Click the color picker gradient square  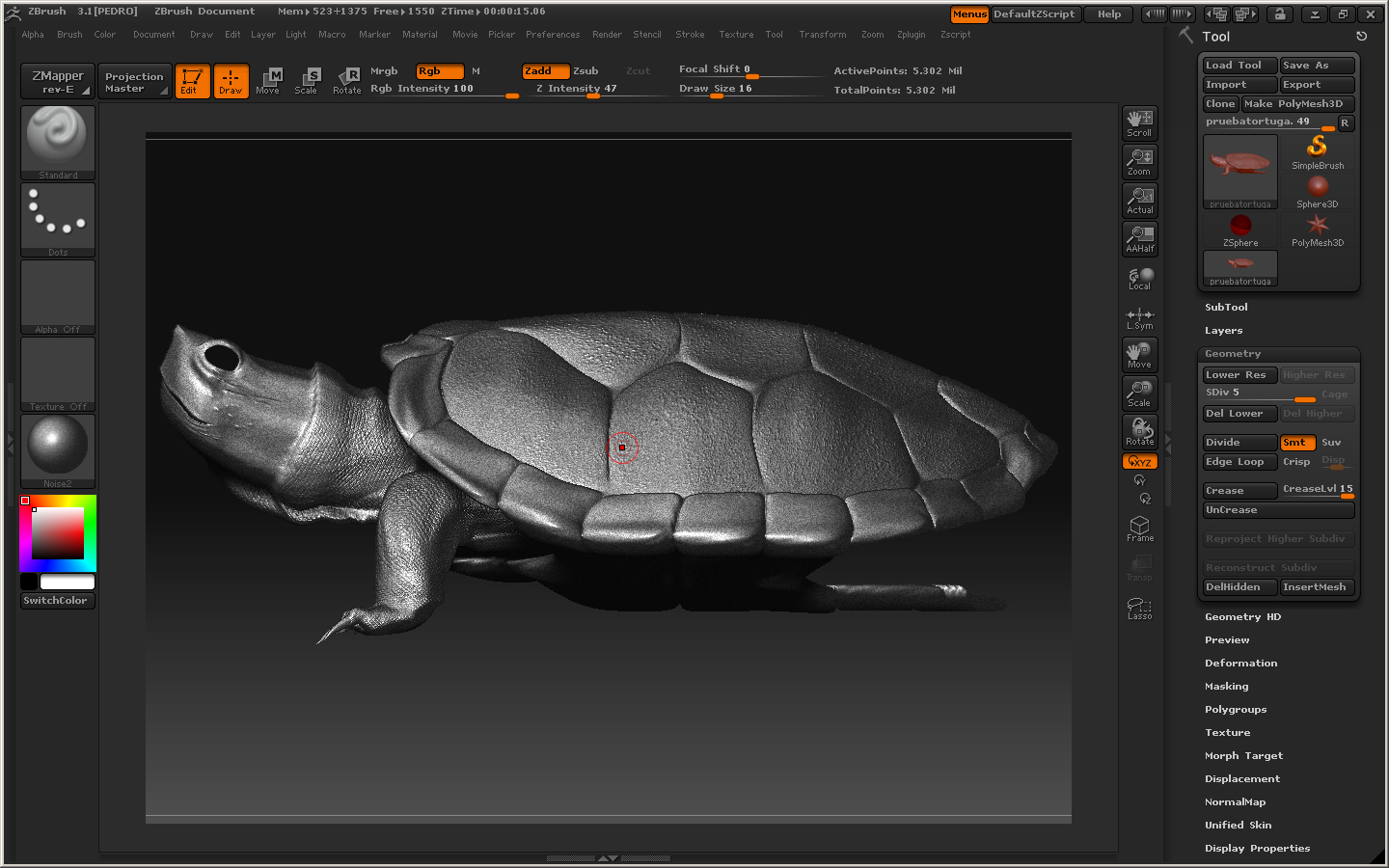pos(58,533)
